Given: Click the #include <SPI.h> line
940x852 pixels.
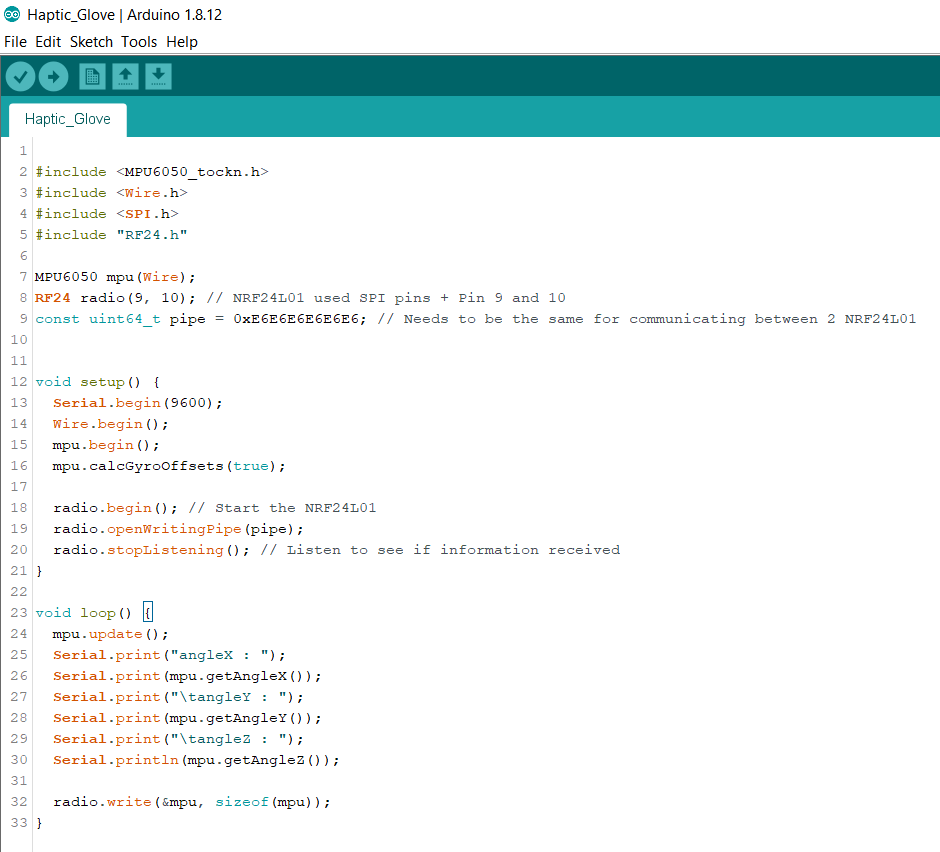Looking at the screenshot, I should tap(107, 214).
